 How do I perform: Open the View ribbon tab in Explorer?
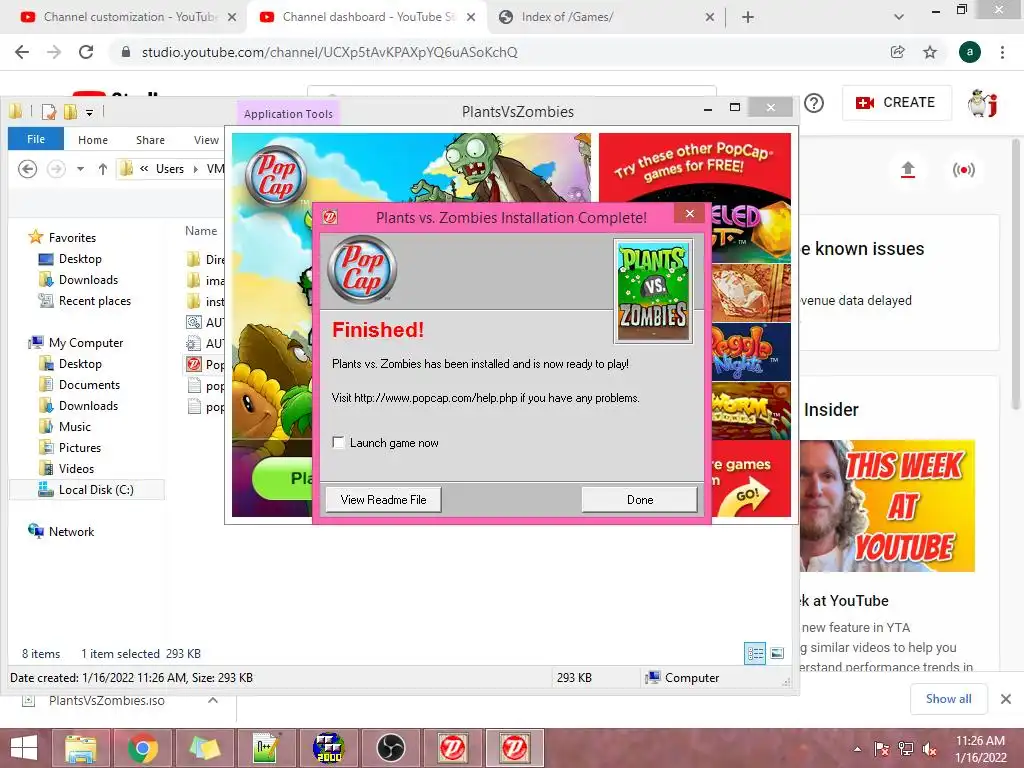click(x=206, y=140)
